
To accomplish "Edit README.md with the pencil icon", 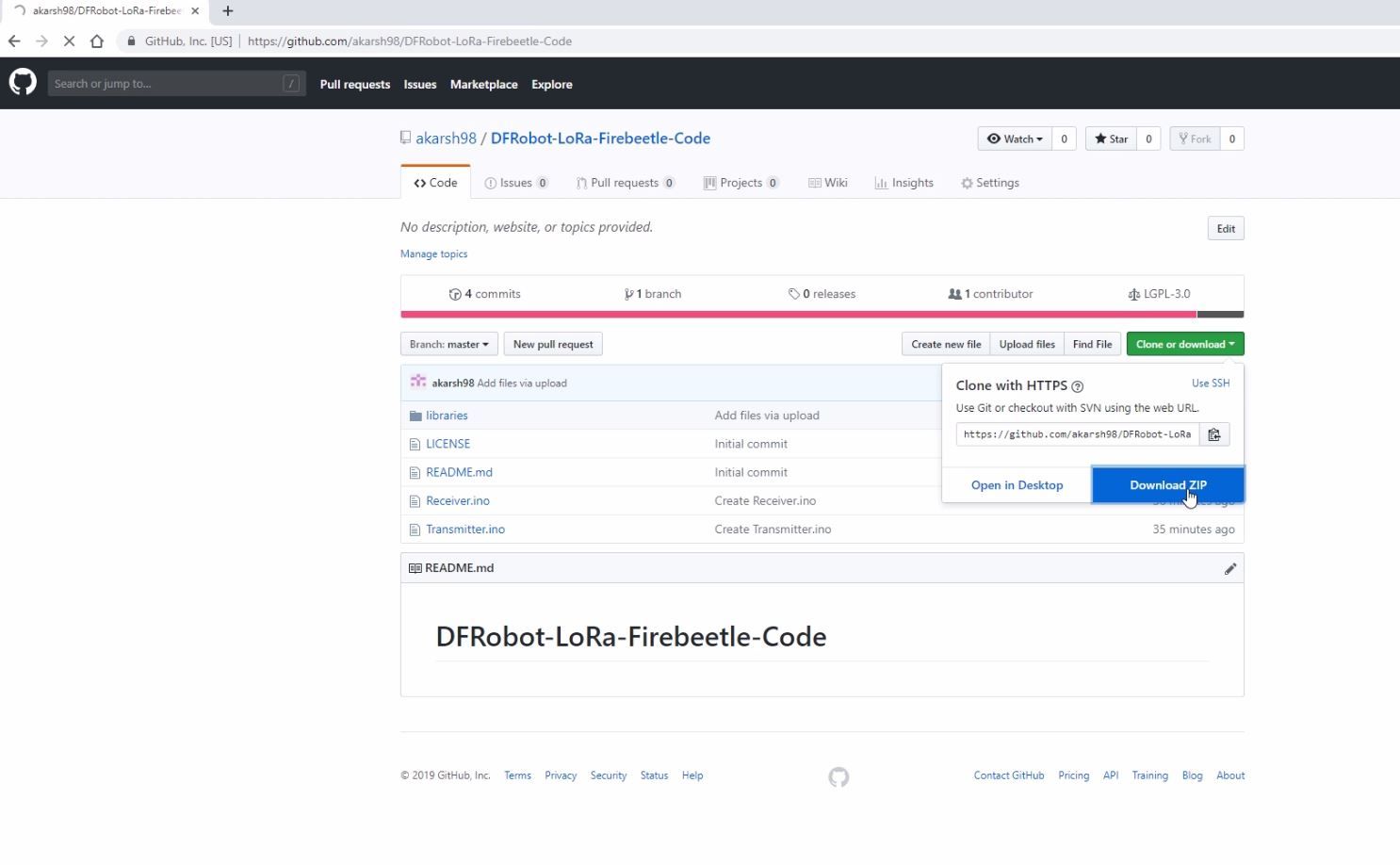I will (x=1229, y=568).
